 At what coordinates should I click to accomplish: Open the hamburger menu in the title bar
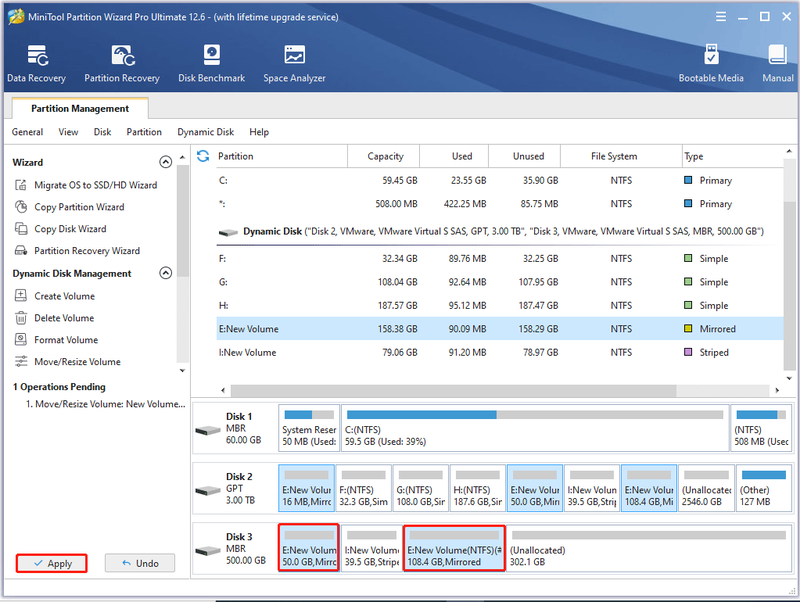coord(720,17)
